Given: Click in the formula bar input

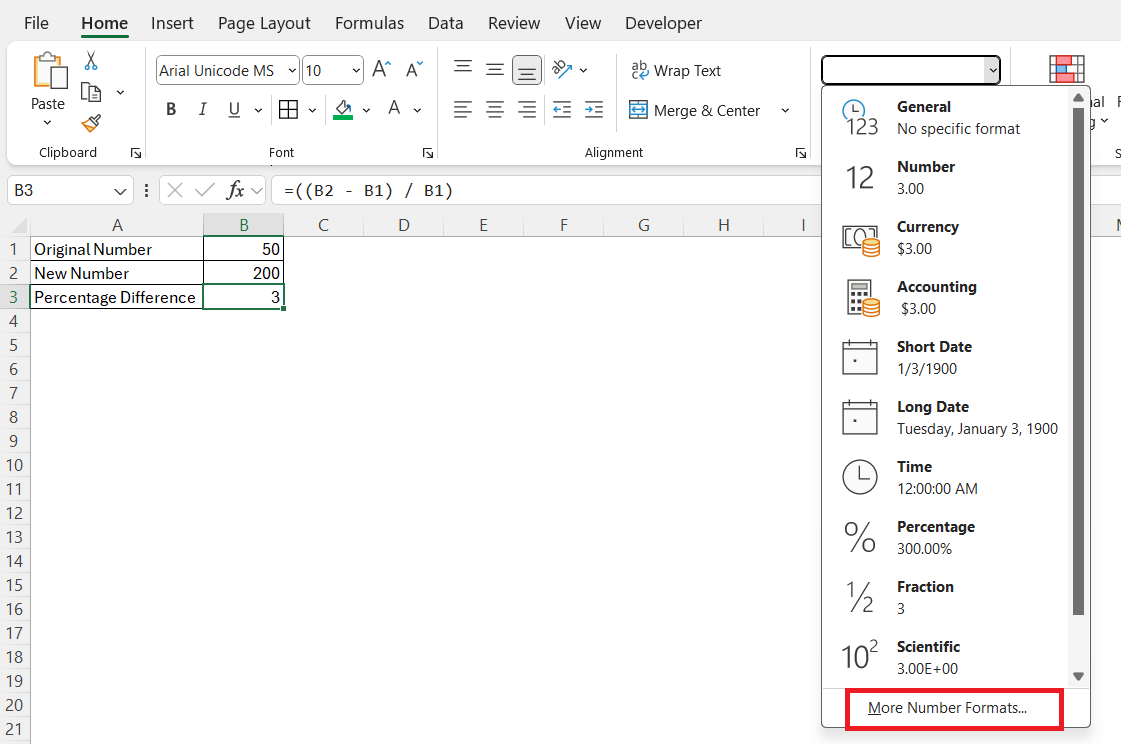Looking at the screenshot, I should pos(545,191).
